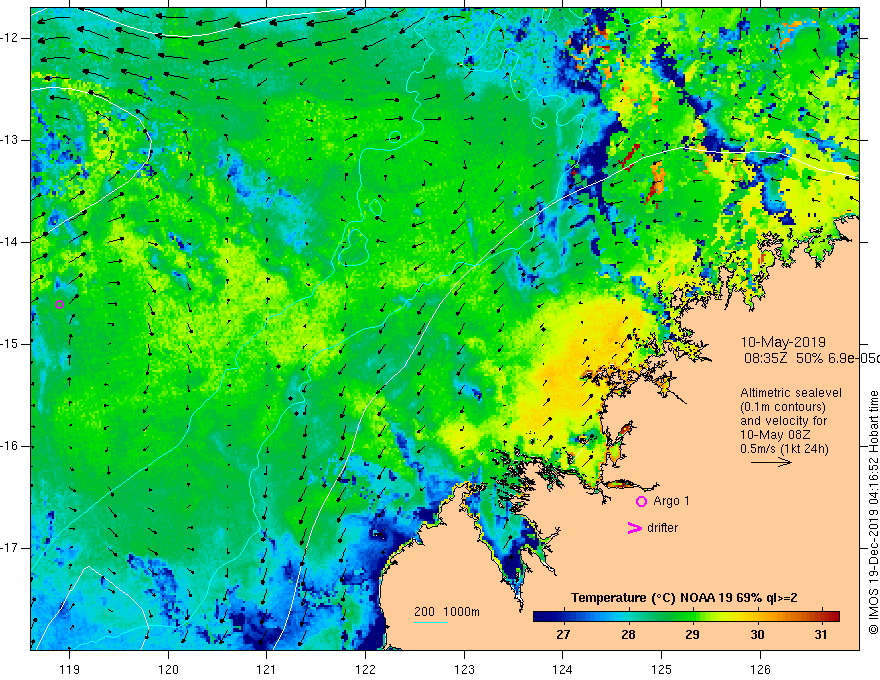Screen dimensions: 880x680
Task: Click the latitude axis label -16
Action: tap(10, 446)
